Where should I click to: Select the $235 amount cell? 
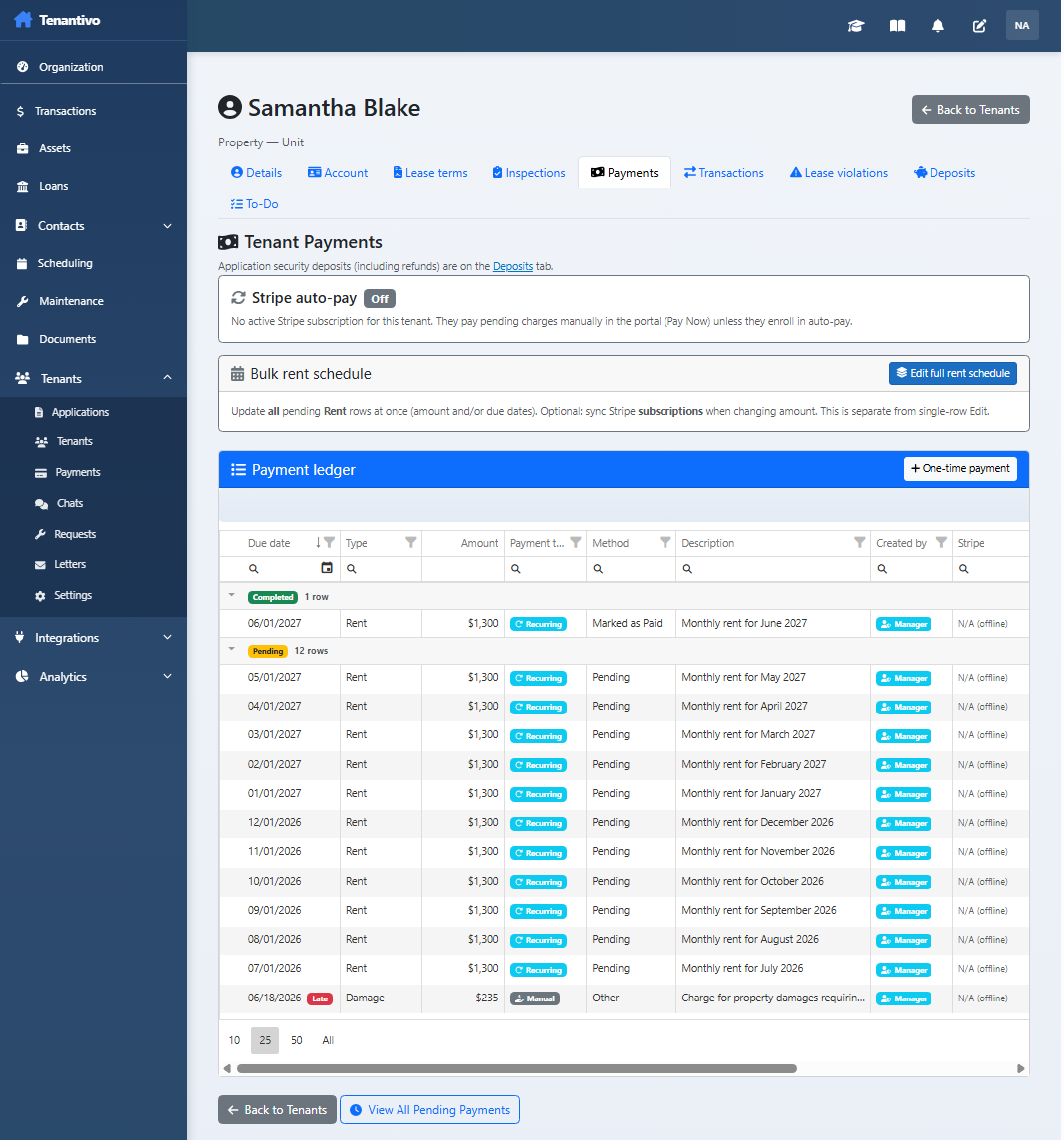click(x=463, y=997)
